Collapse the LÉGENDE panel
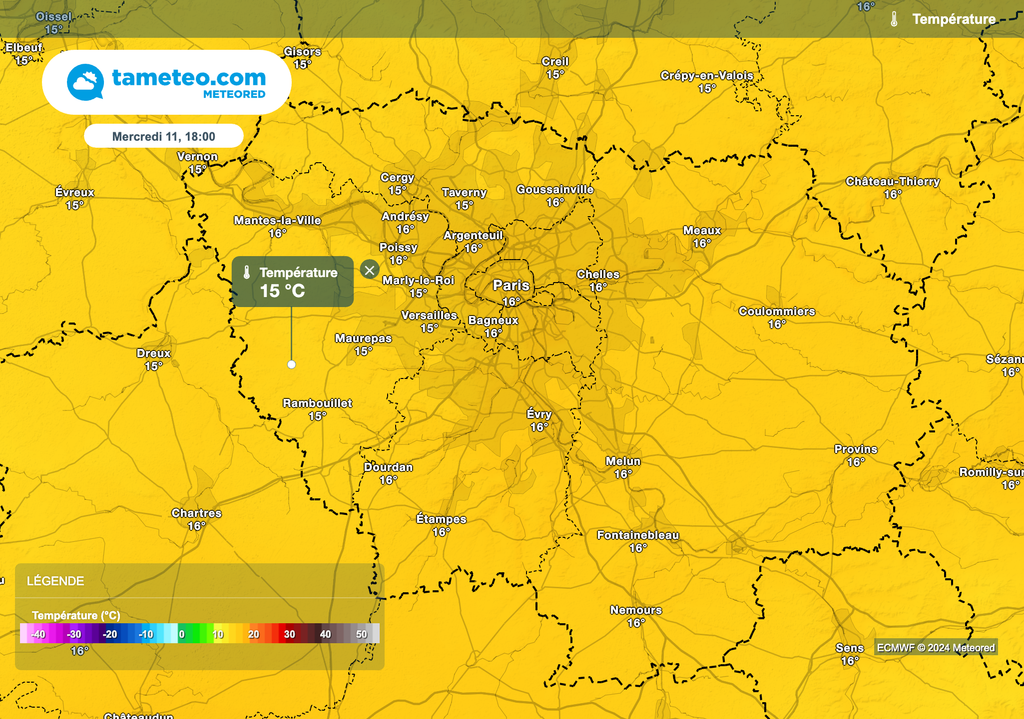This screenshot has height=719, width=1024. (x=55, y=581)
